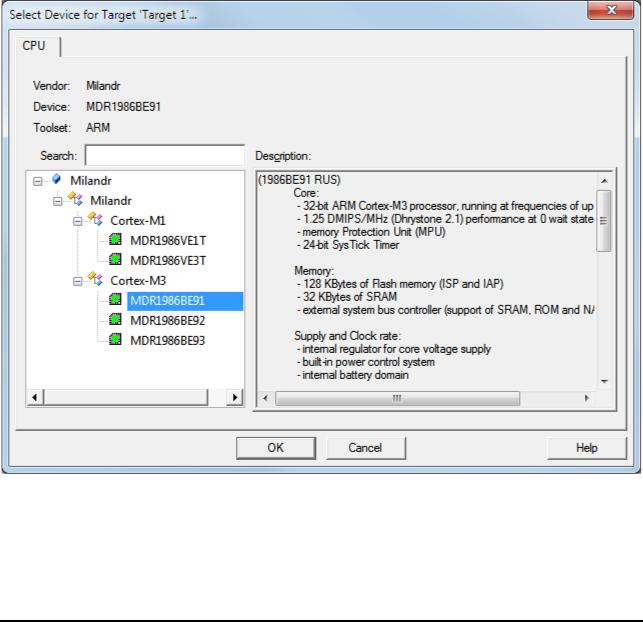
Task: Click the Cortex-M1 family group icon
Action: [95, 219]
